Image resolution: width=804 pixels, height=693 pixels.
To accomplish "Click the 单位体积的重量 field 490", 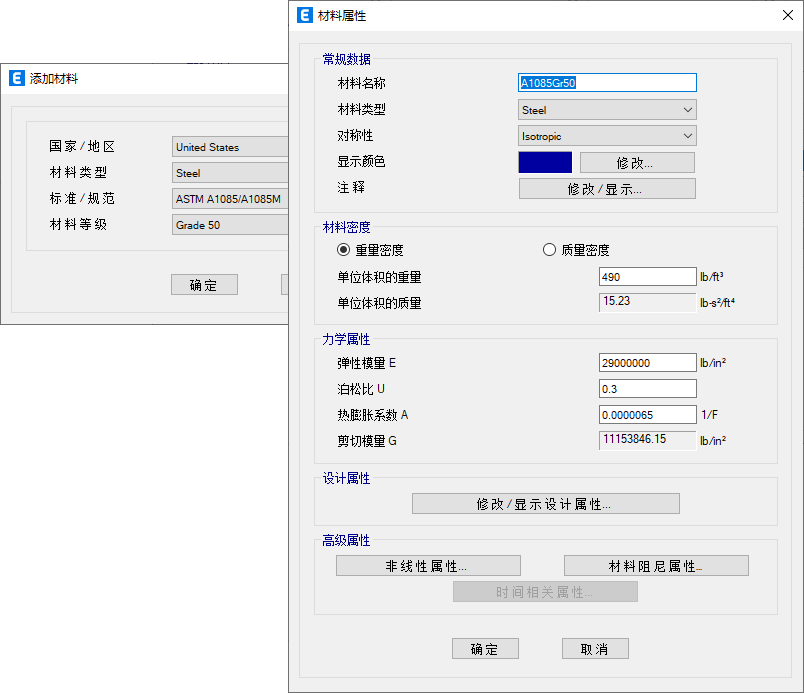I will point(648,277).
